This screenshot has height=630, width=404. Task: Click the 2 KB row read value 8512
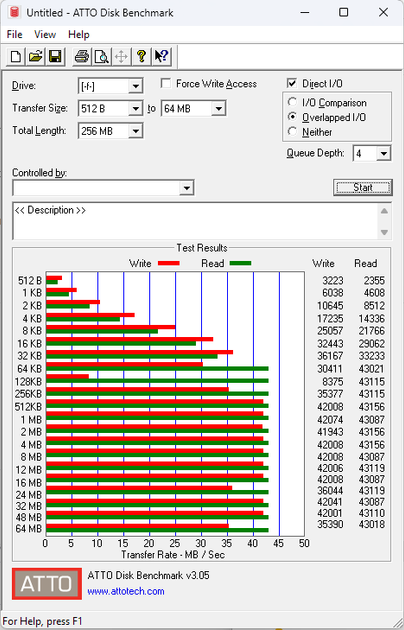374,306
